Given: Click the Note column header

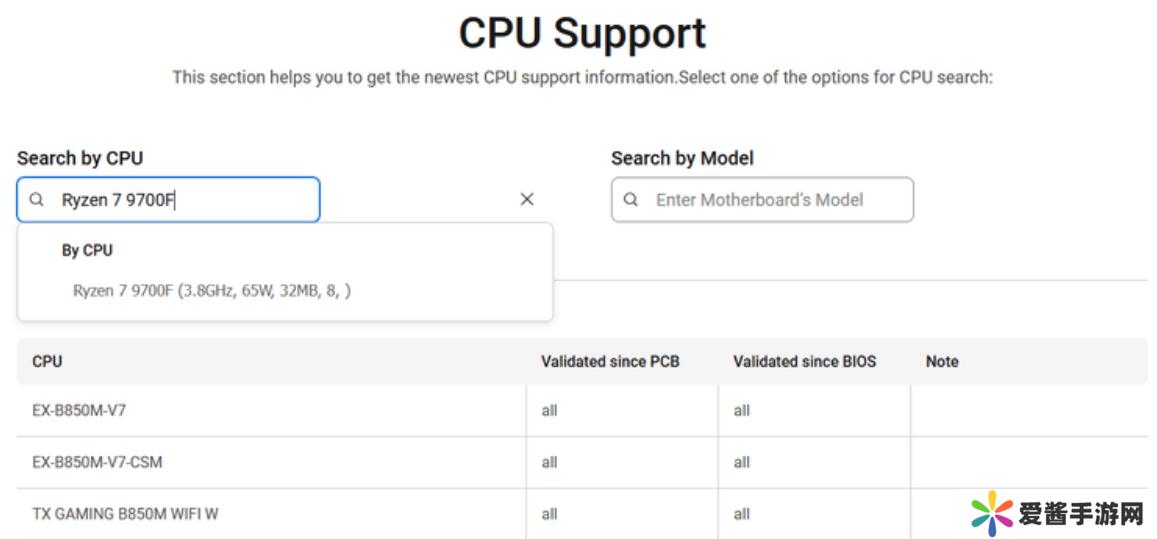Looking at the screenshot, I should point(942,361).
